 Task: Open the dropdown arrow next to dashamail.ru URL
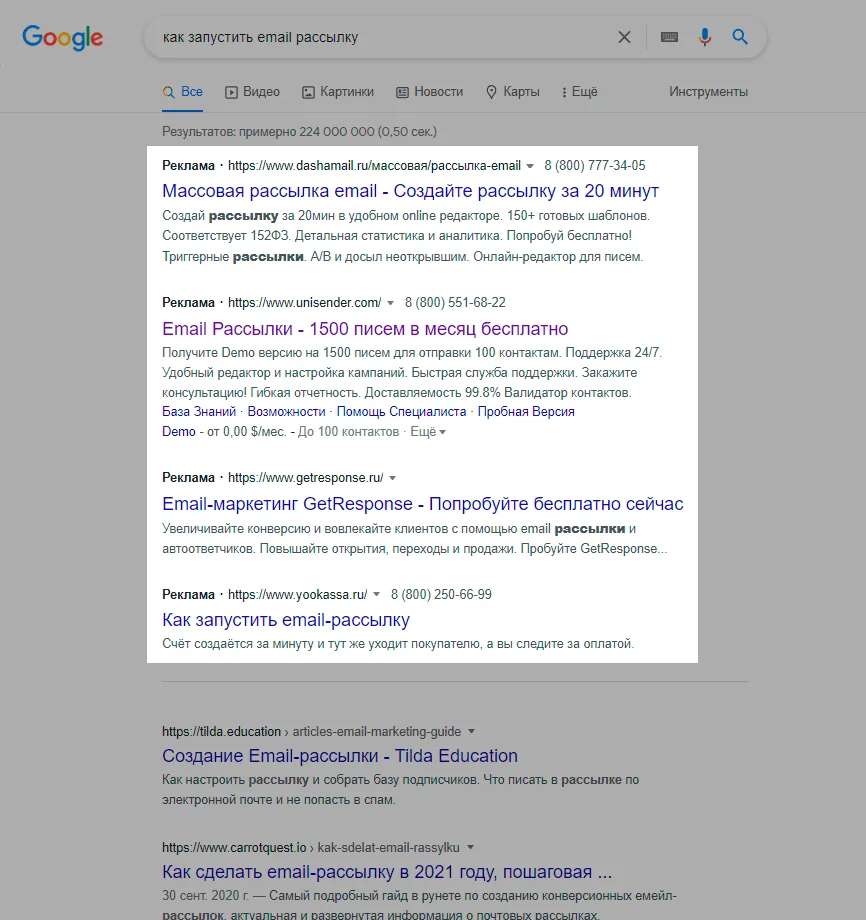point(530,166)
